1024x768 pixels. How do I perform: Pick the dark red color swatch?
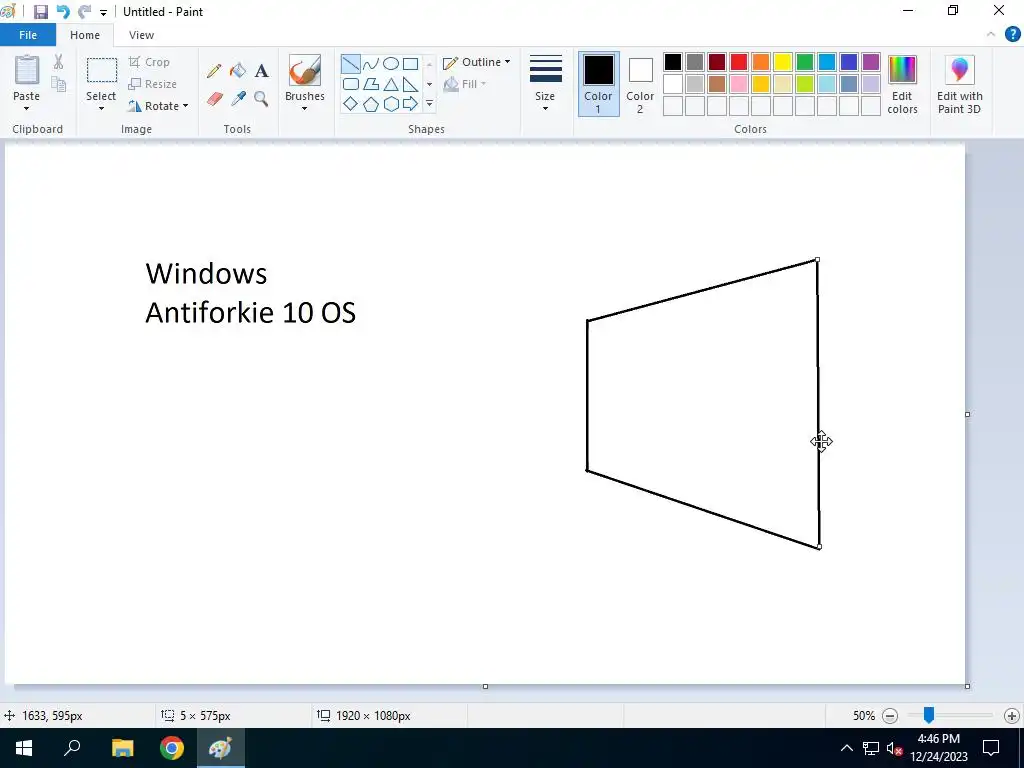717,62
